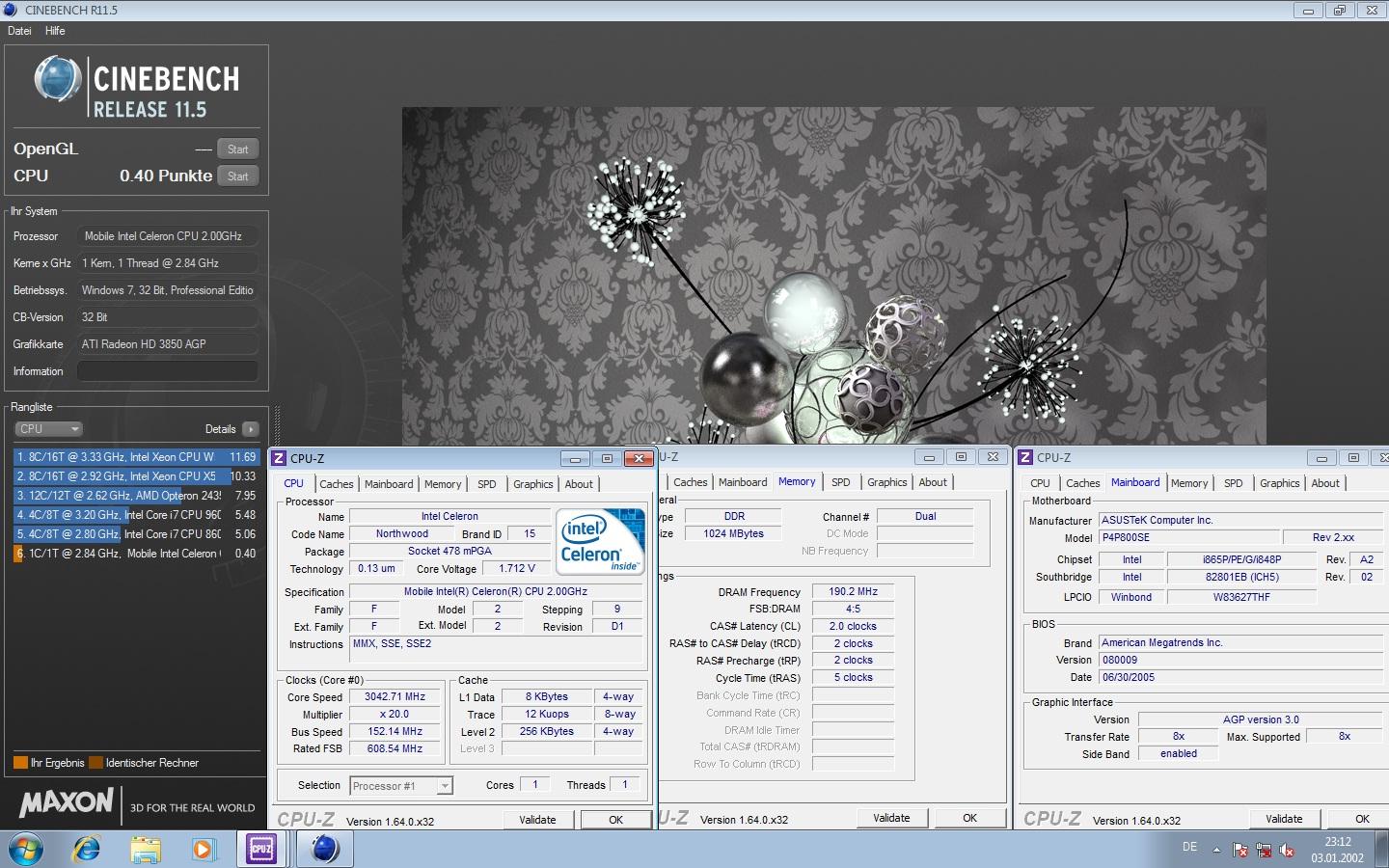Select ranking entry 8C/16T @ 3.33 GHz Xeon
This screenshot has height=868, width=1389.
tap(136, 457)
